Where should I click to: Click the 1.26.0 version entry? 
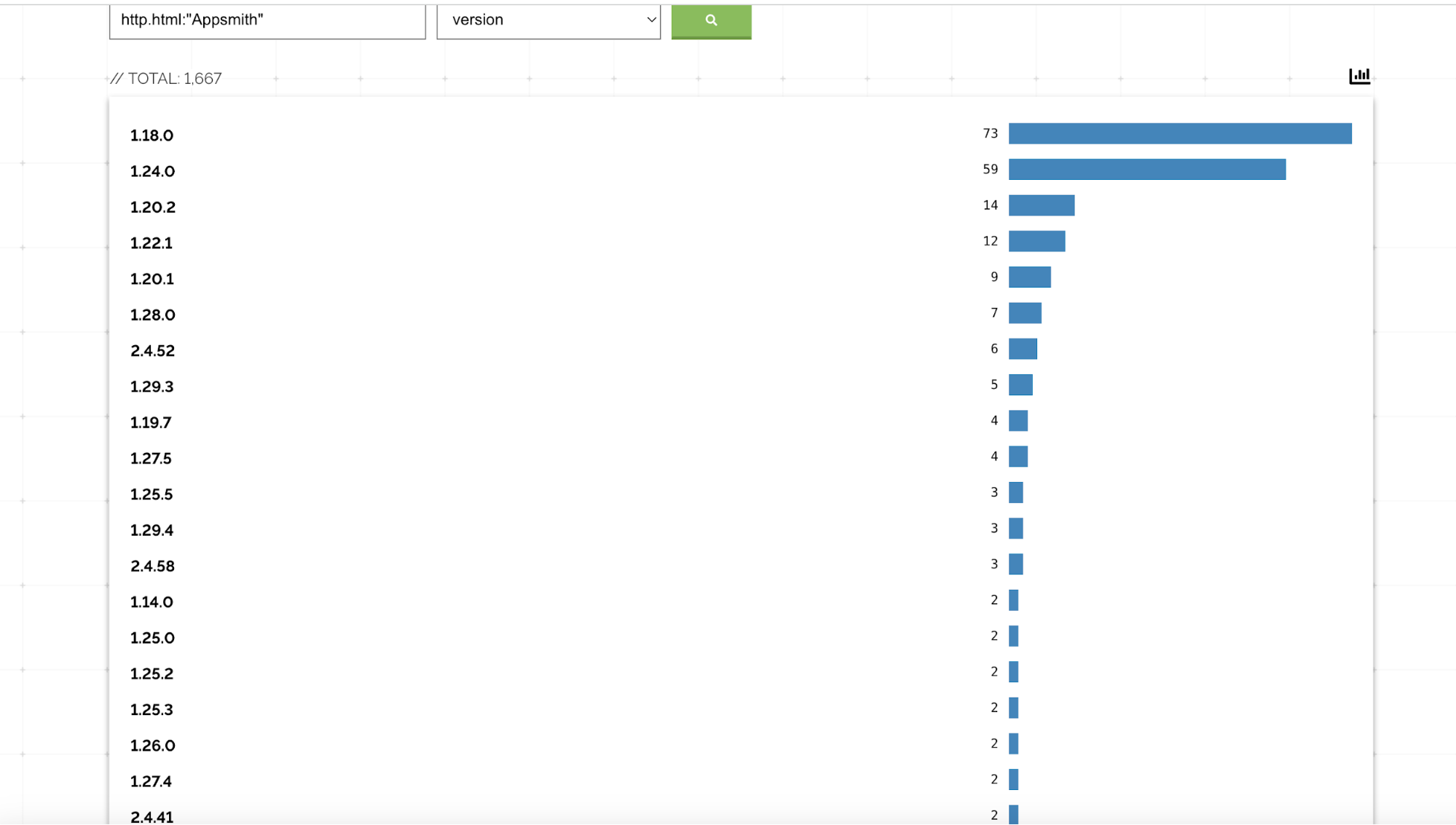point(152,746)
